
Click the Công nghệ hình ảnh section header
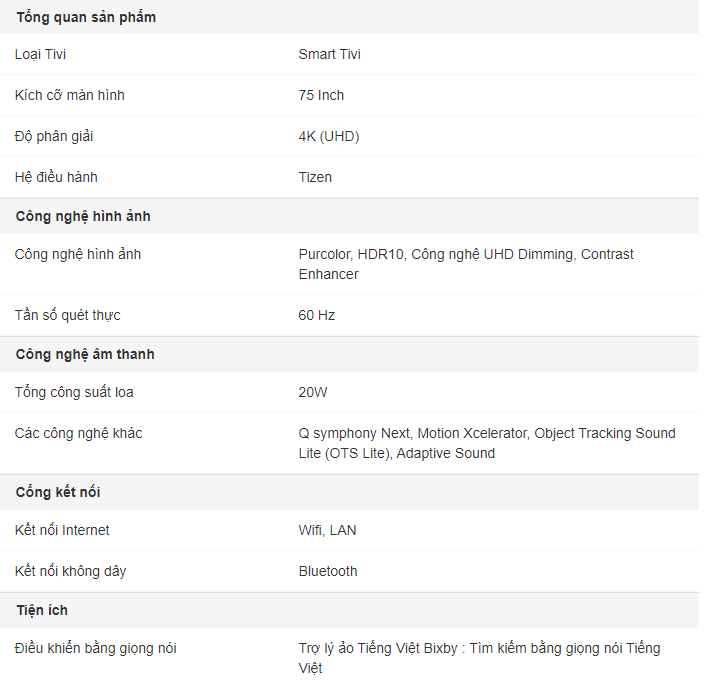83,216
